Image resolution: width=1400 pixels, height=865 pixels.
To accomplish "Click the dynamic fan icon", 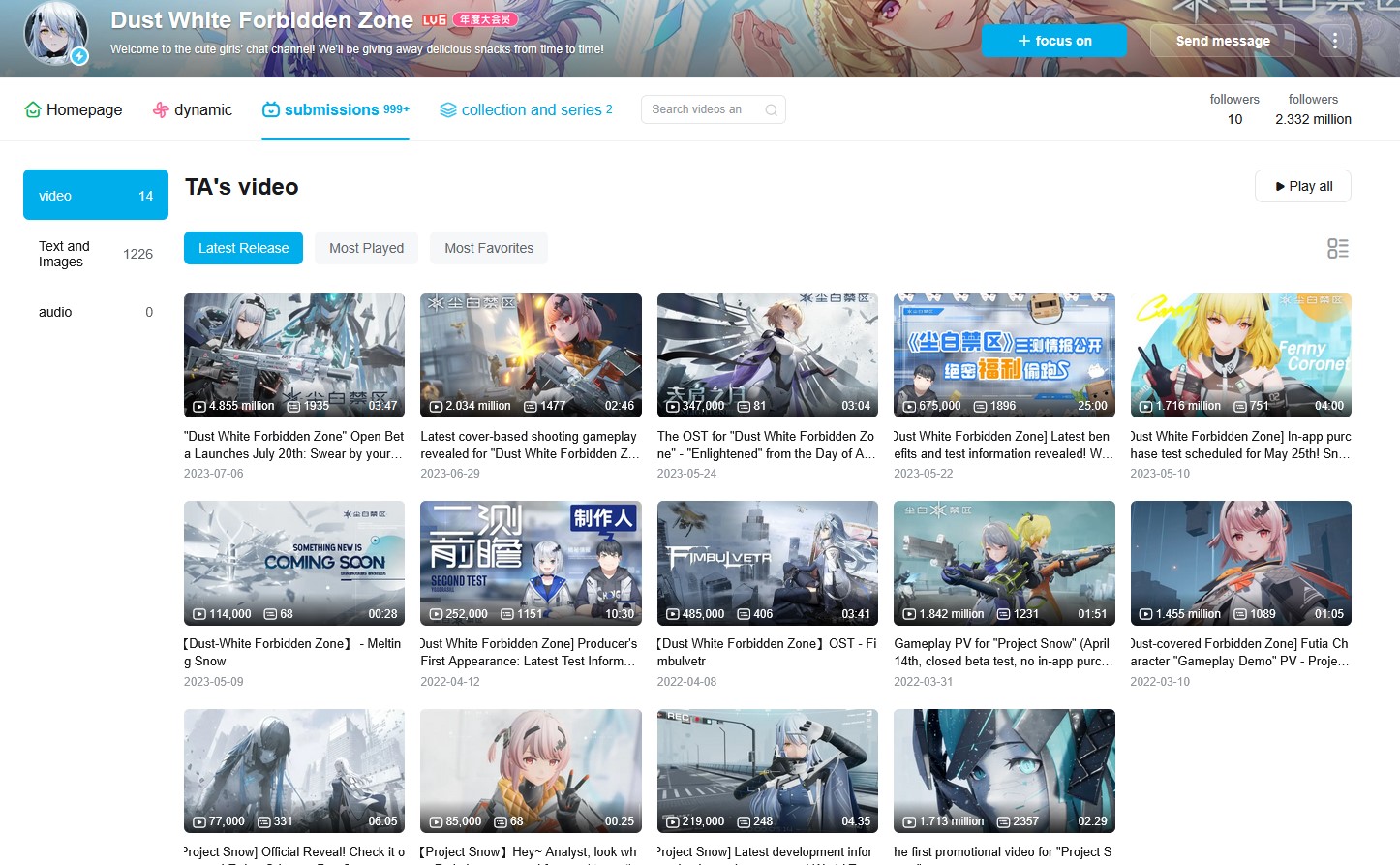I will click(161, 109).
